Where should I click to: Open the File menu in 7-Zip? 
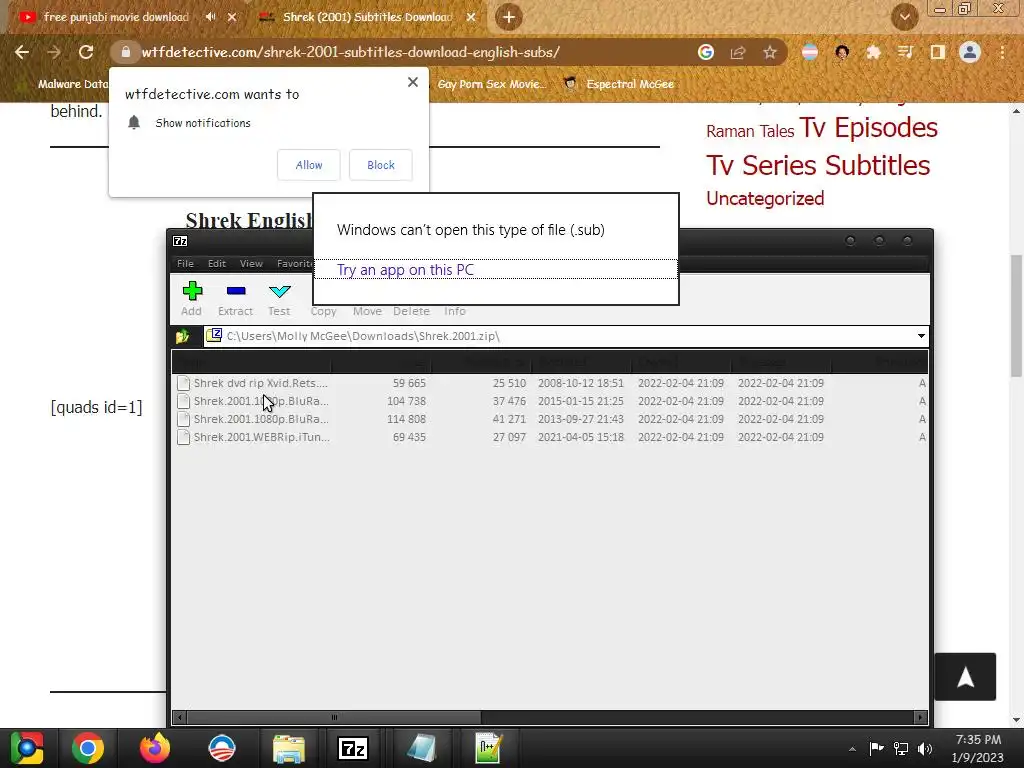point(185,263)
